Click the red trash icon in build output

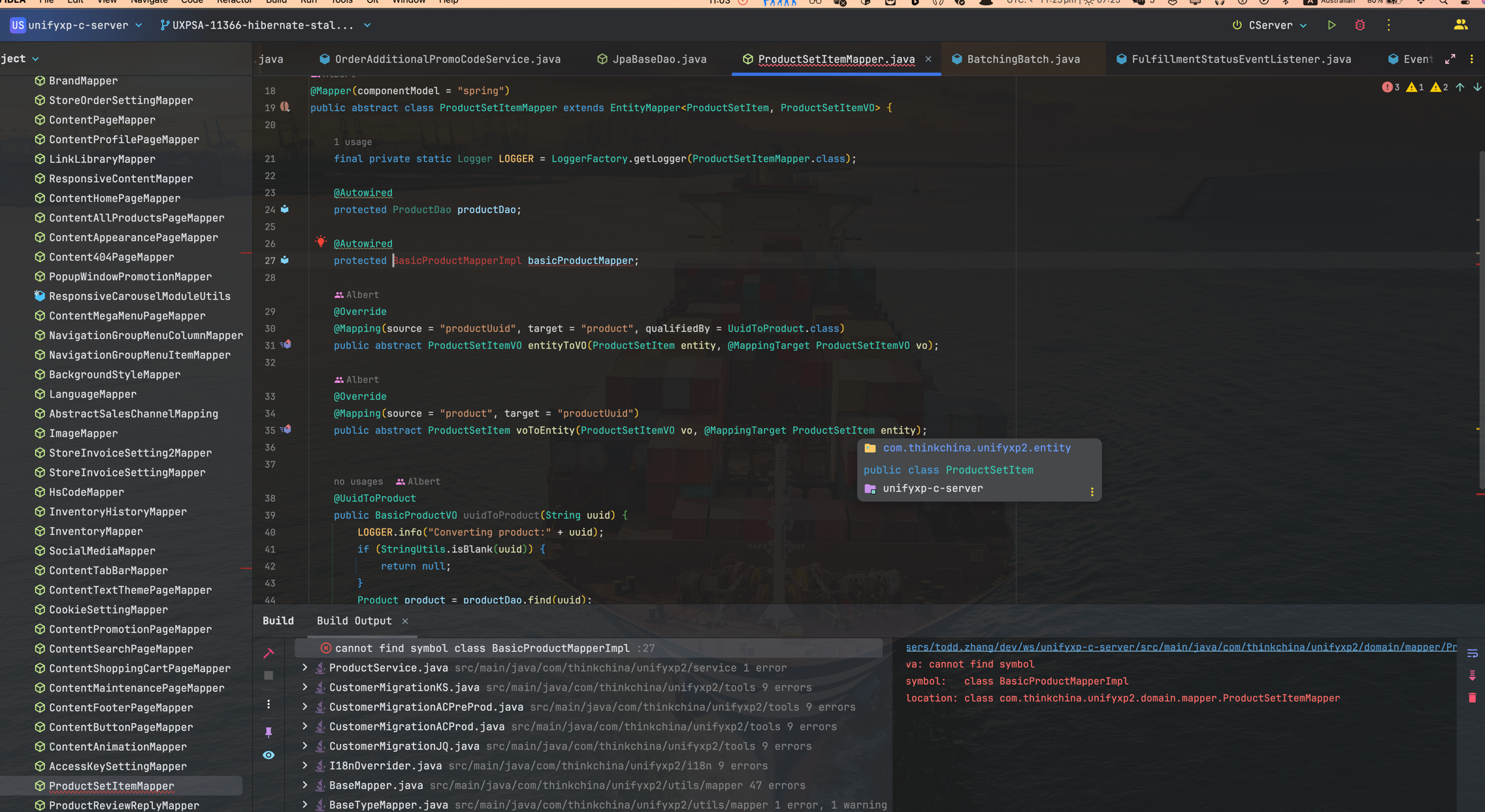coord(1472,698)
